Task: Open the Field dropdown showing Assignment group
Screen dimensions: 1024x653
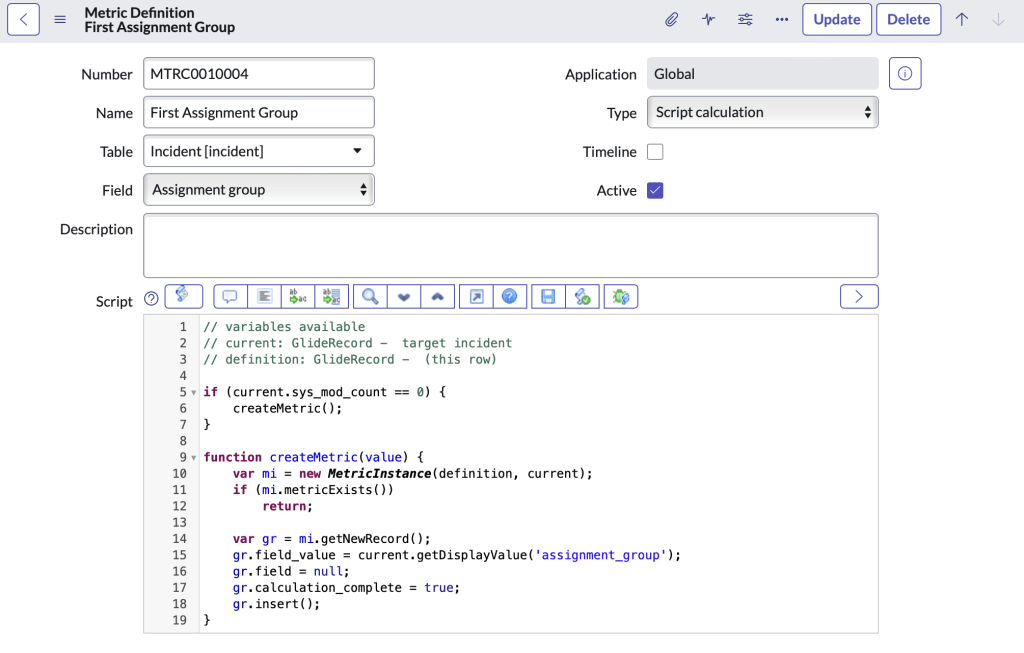Action: click(259, 189)
